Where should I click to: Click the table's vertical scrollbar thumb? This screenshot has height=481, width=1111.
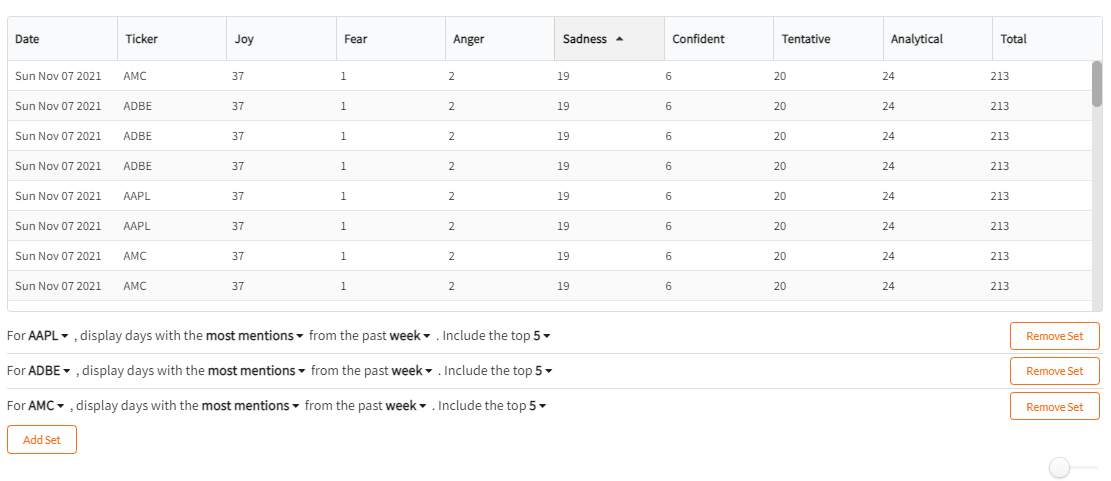coord(1097,84)
